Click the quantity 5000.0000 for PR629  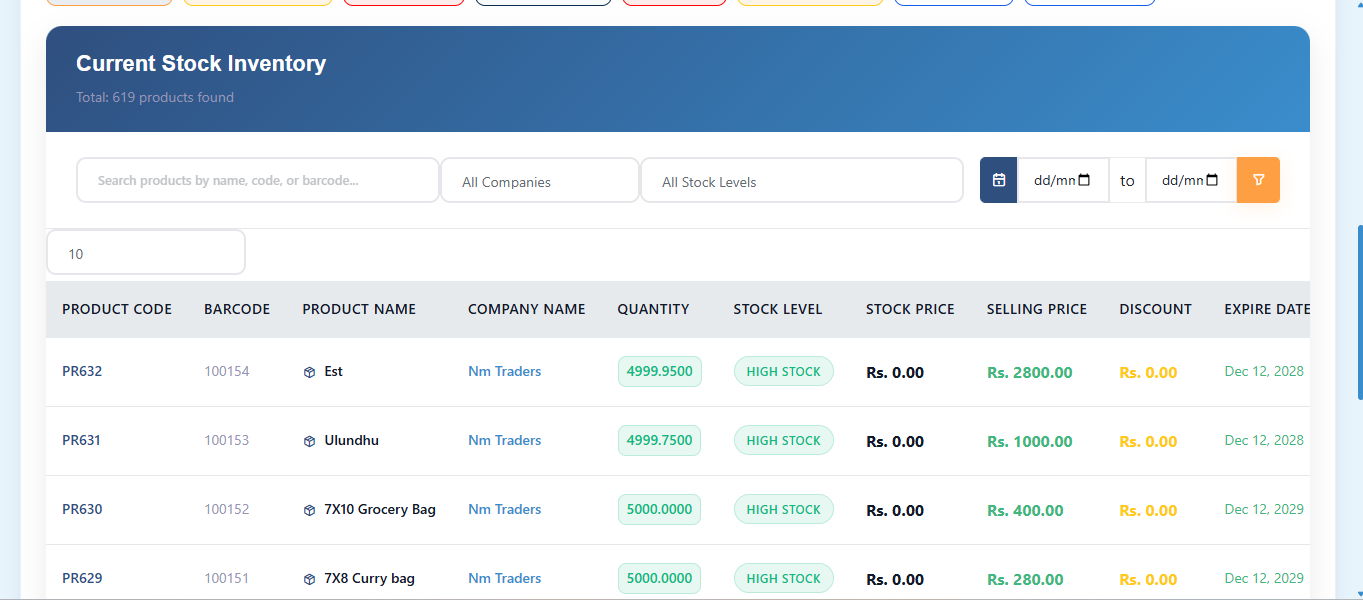660,578
